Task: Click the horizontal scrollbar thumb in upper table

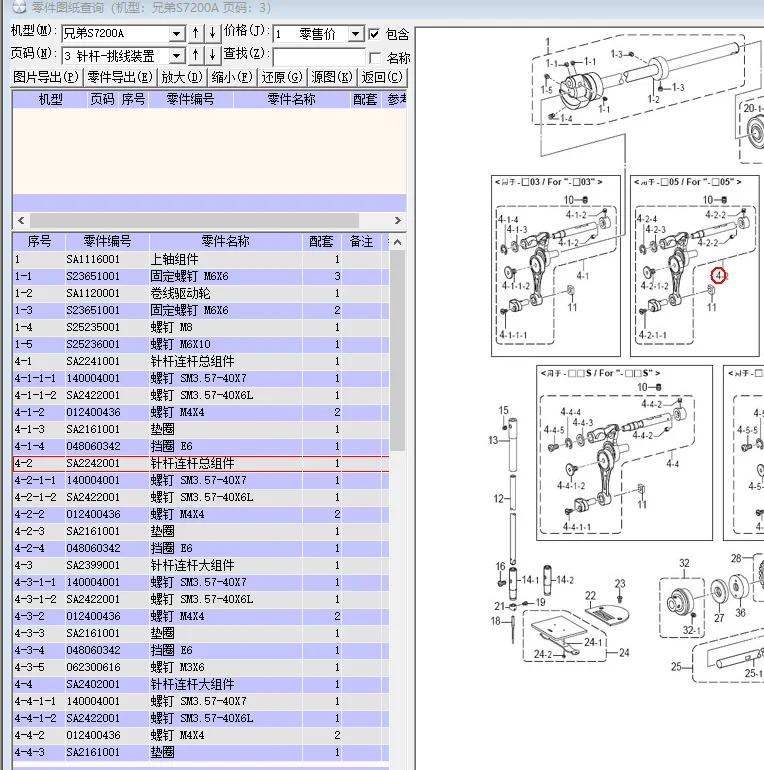Action: [x=194, y=220]
